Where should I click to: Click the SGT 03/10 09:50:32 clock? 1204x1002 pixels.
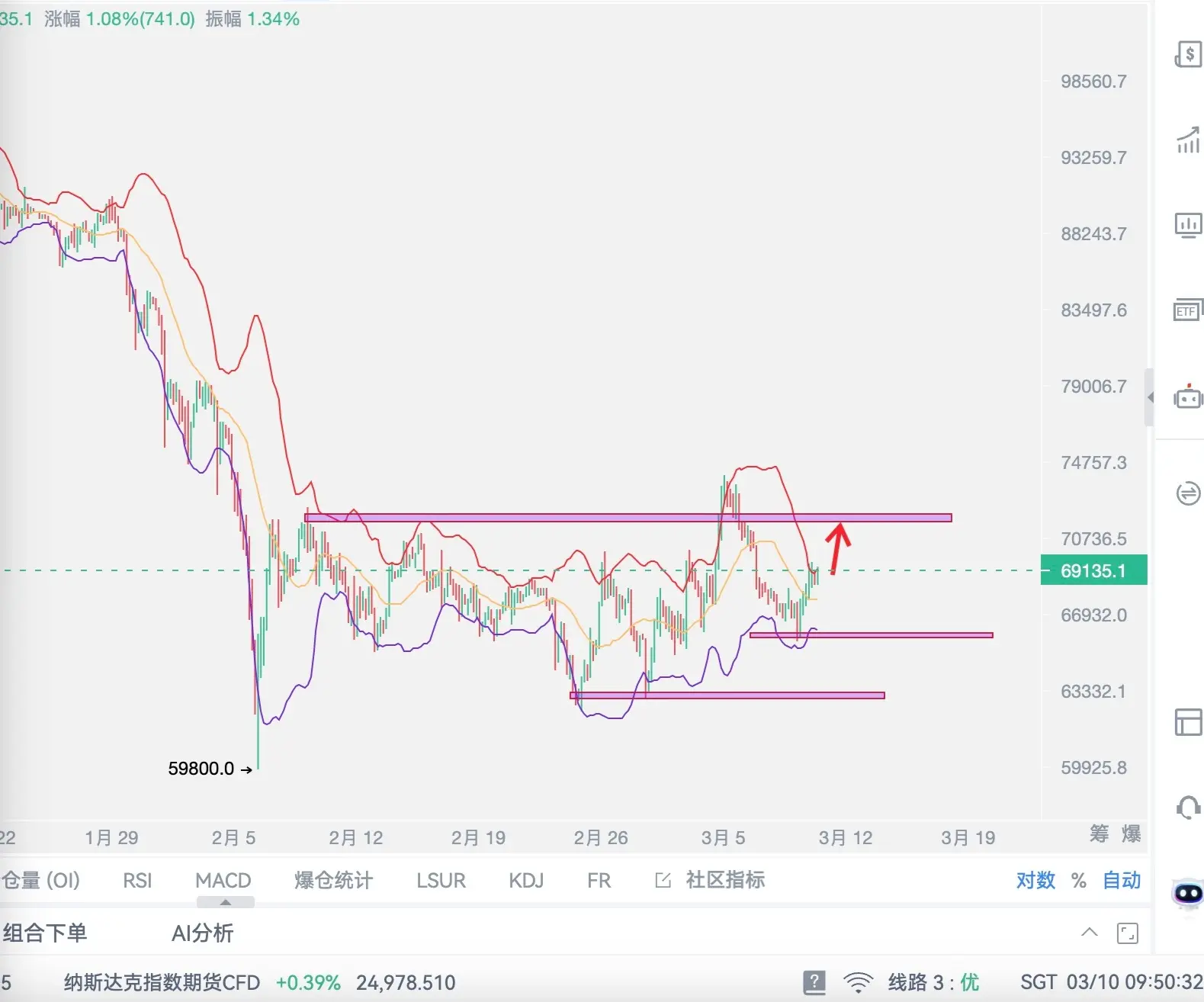click(x=1112, y=982)
